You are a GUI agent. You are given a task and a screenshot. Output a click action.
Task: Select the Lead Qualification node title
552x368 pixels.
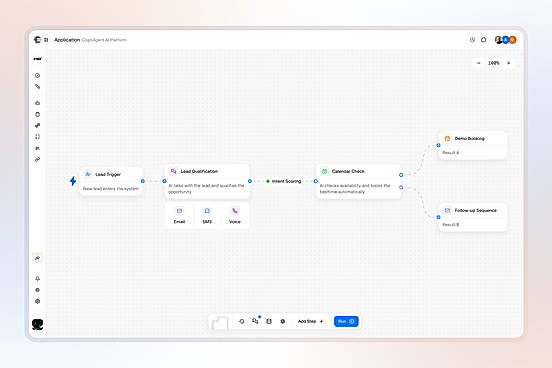pyautogui.click(x=199, y=171)
